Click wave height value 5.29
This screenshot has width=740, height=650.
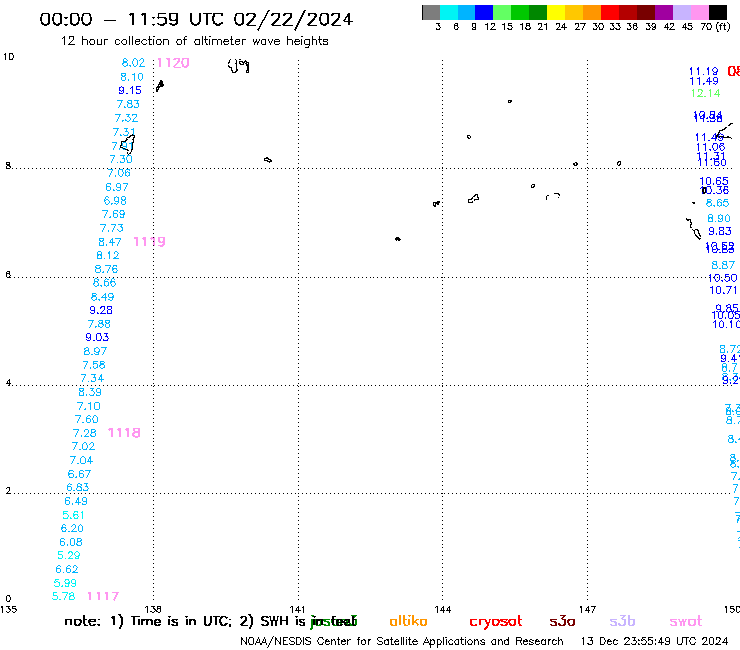[69, 555]
